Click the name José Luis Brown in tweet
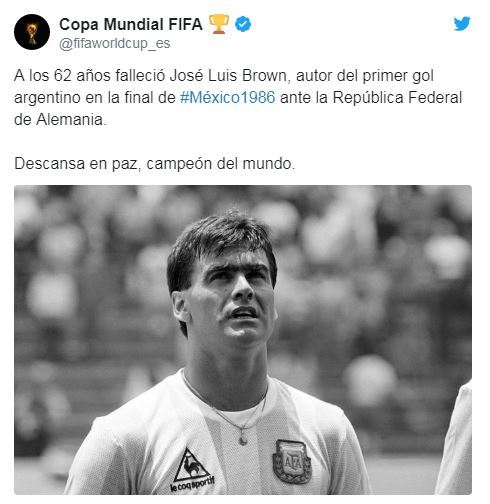The height and width of the screenshot is (504, 490). [228, 76]
